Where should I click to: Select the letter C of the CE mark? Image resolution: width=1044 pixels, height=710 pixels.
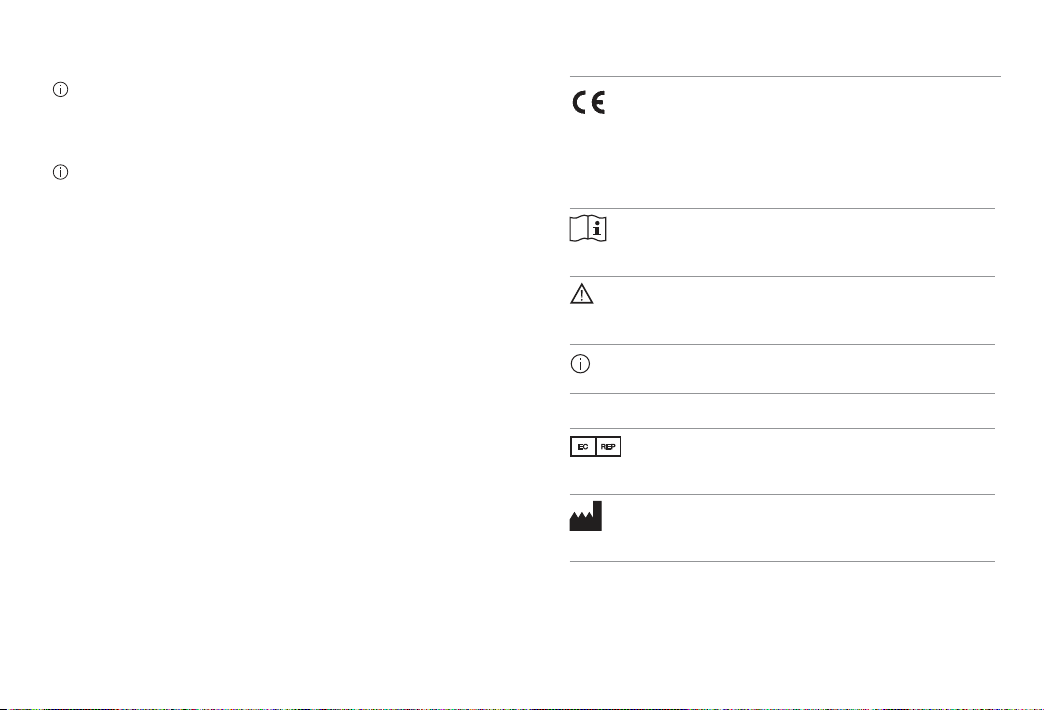coord(580,103)
